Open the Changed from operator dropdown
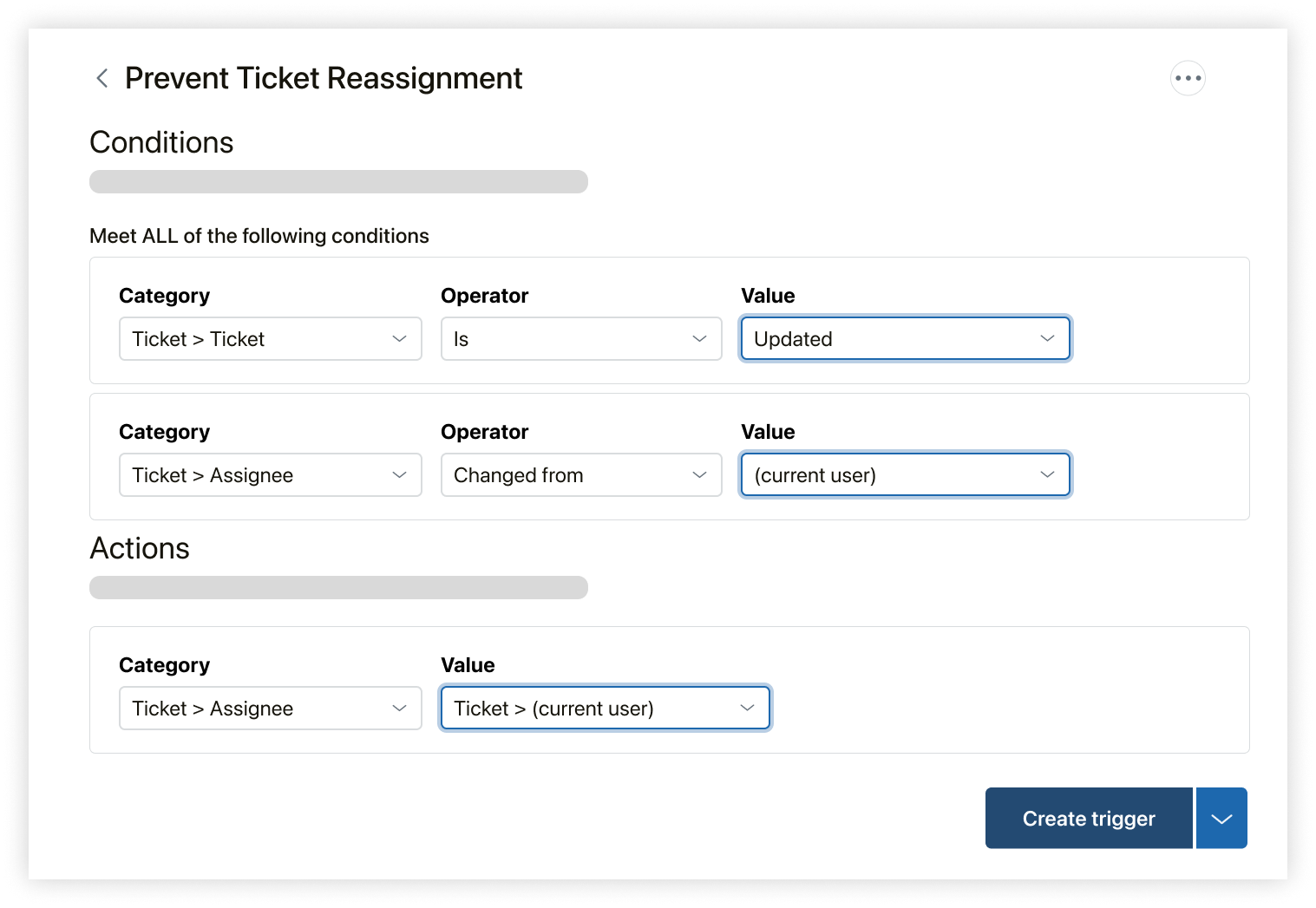1316x908 pixels. (x=580, y=475)
